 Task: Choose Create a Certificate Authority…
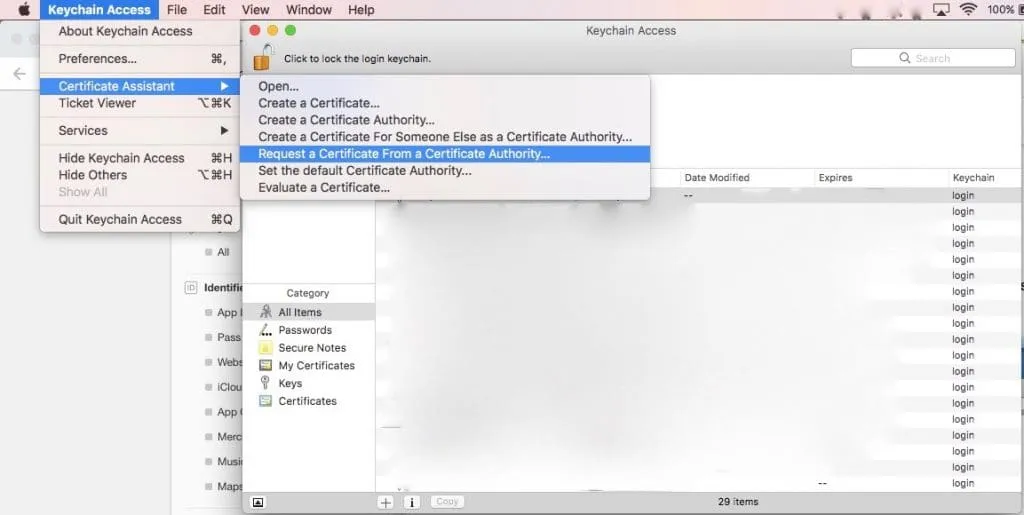[x=445, y=120]
